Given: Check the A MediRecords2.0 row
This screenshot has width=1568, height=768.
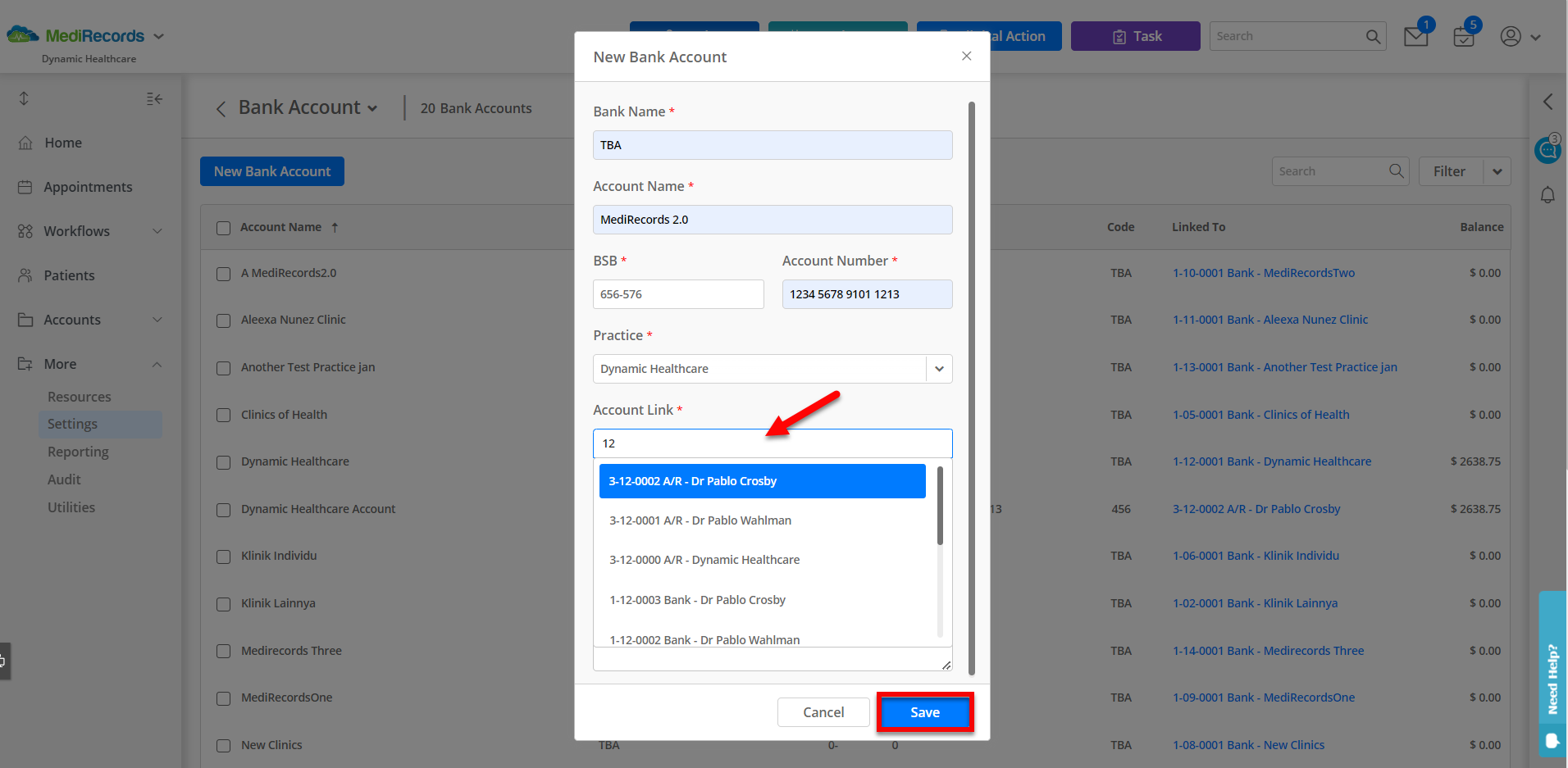Looking at the screenshot, I should click(223, 274).
